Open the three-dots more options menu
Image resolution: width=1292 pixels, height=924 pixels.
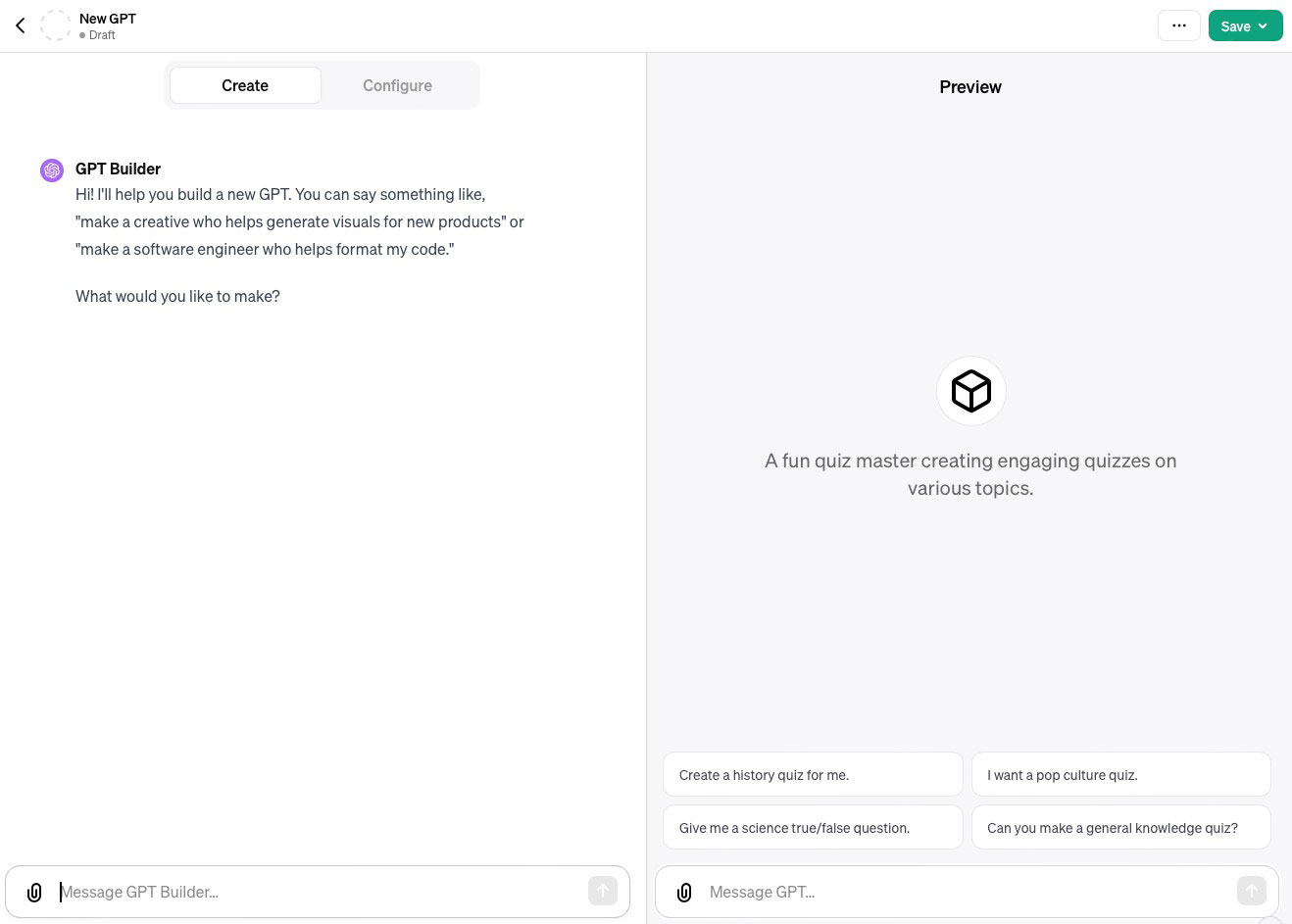point(1179,25)
